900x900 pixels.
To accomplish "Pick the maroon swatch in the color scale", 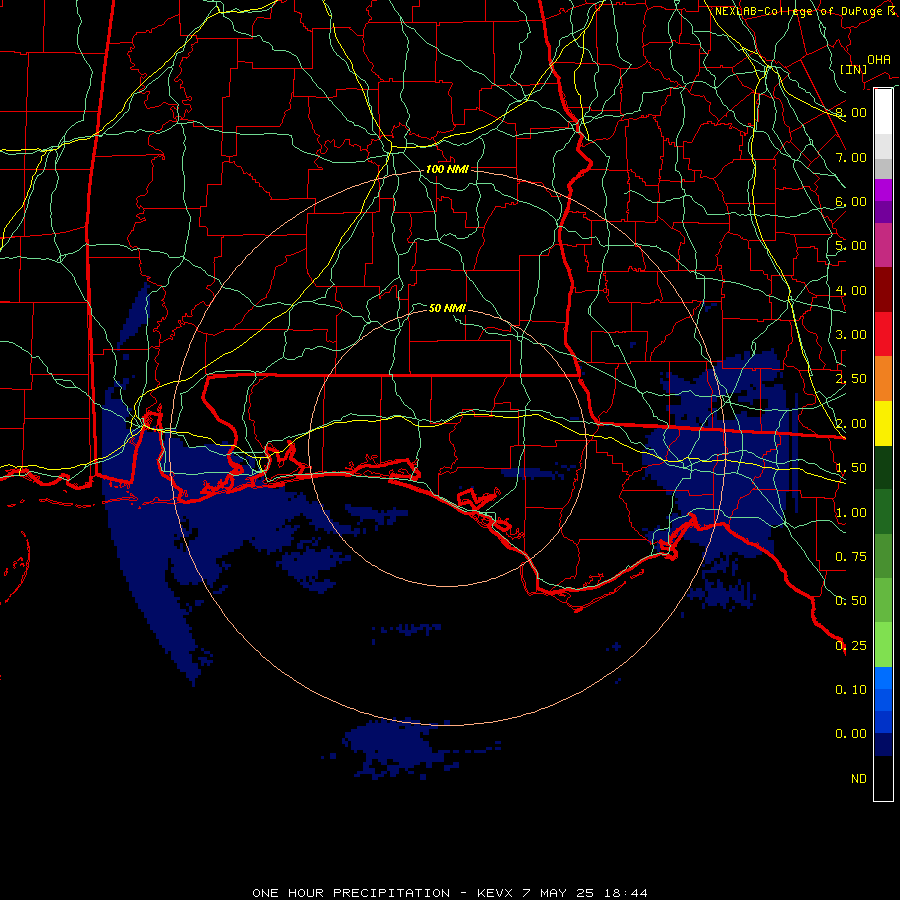I will coord(883,290).
